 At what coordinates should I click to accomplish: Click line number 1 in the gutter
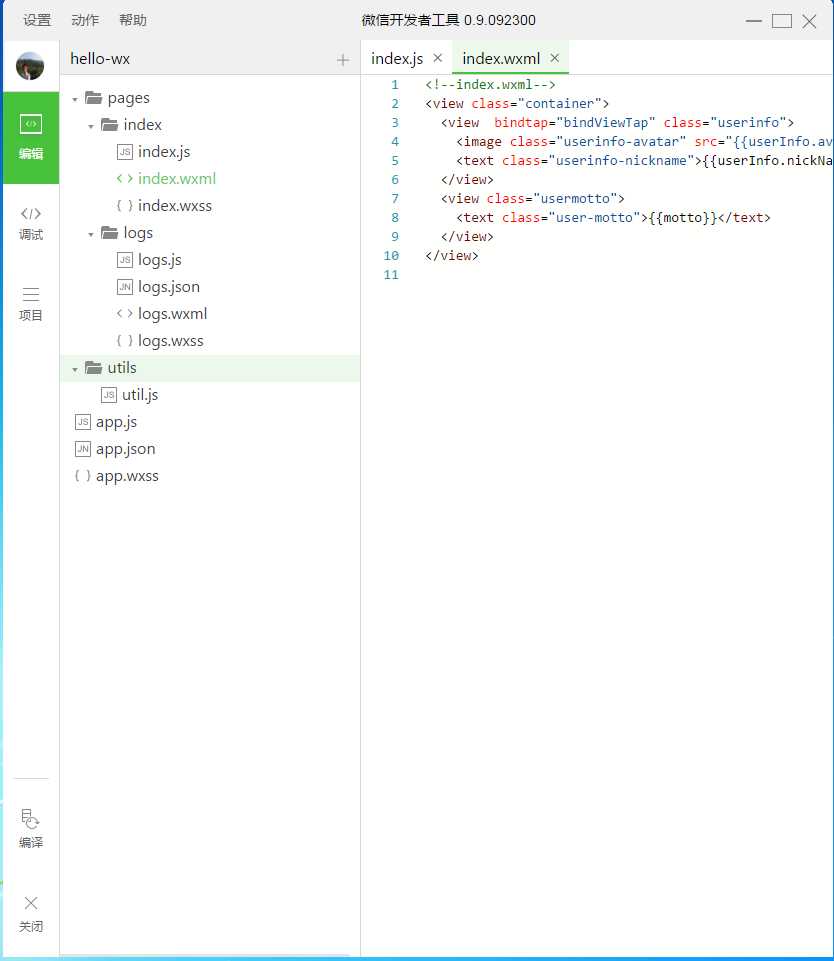tap(395, 85)
